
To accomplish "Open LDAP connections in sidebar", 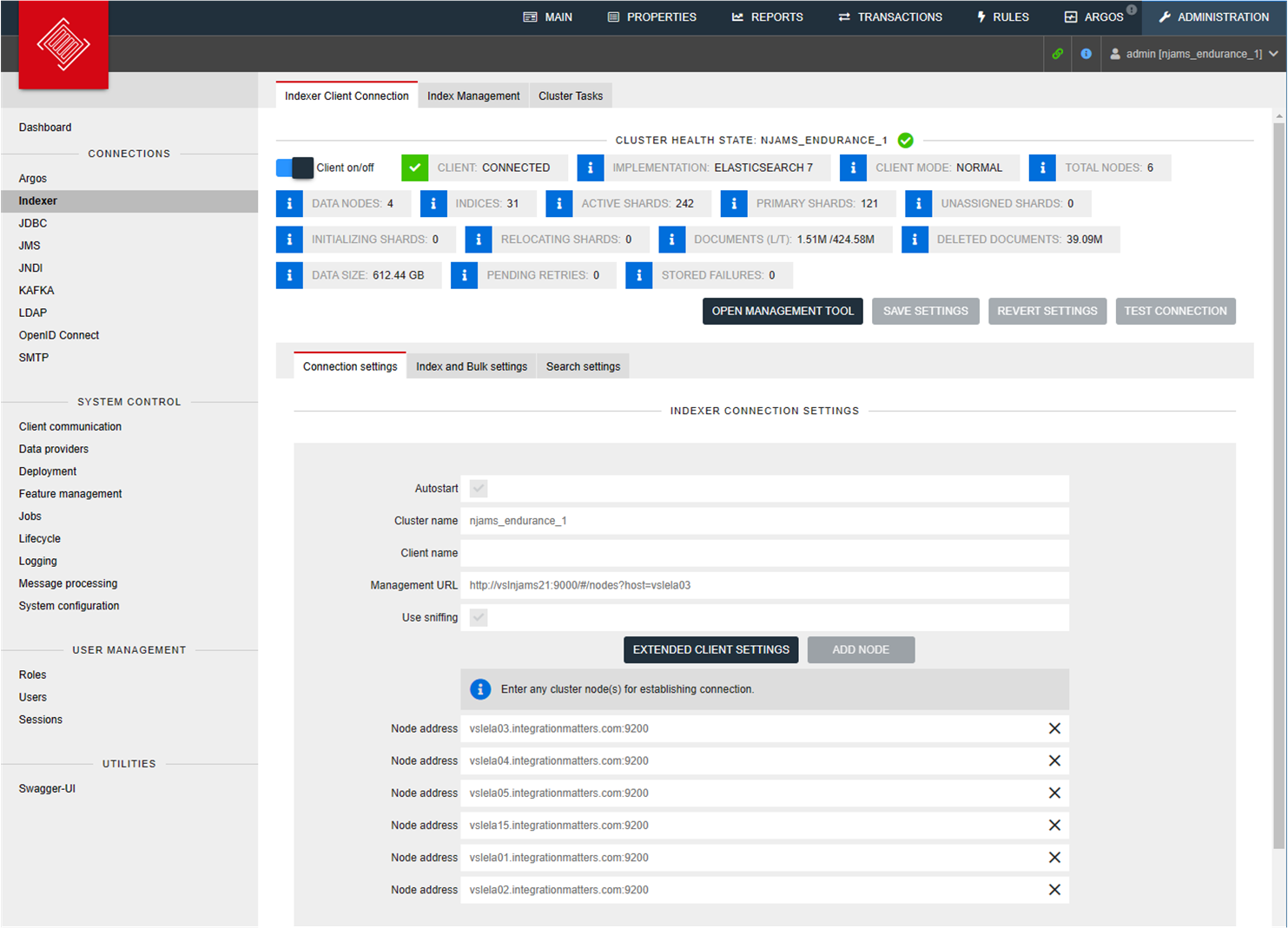I will 33,313.
